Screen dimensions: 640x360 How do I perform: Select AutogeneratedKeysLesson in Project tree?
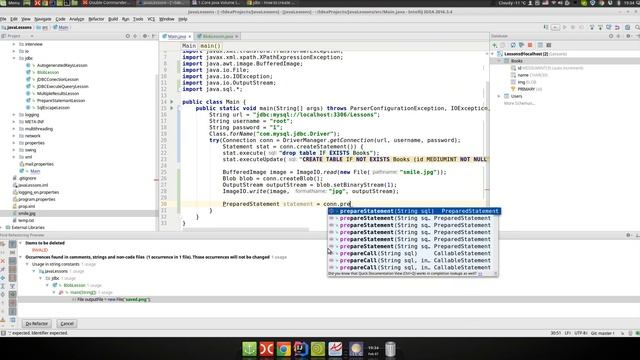tap(62, 65)
